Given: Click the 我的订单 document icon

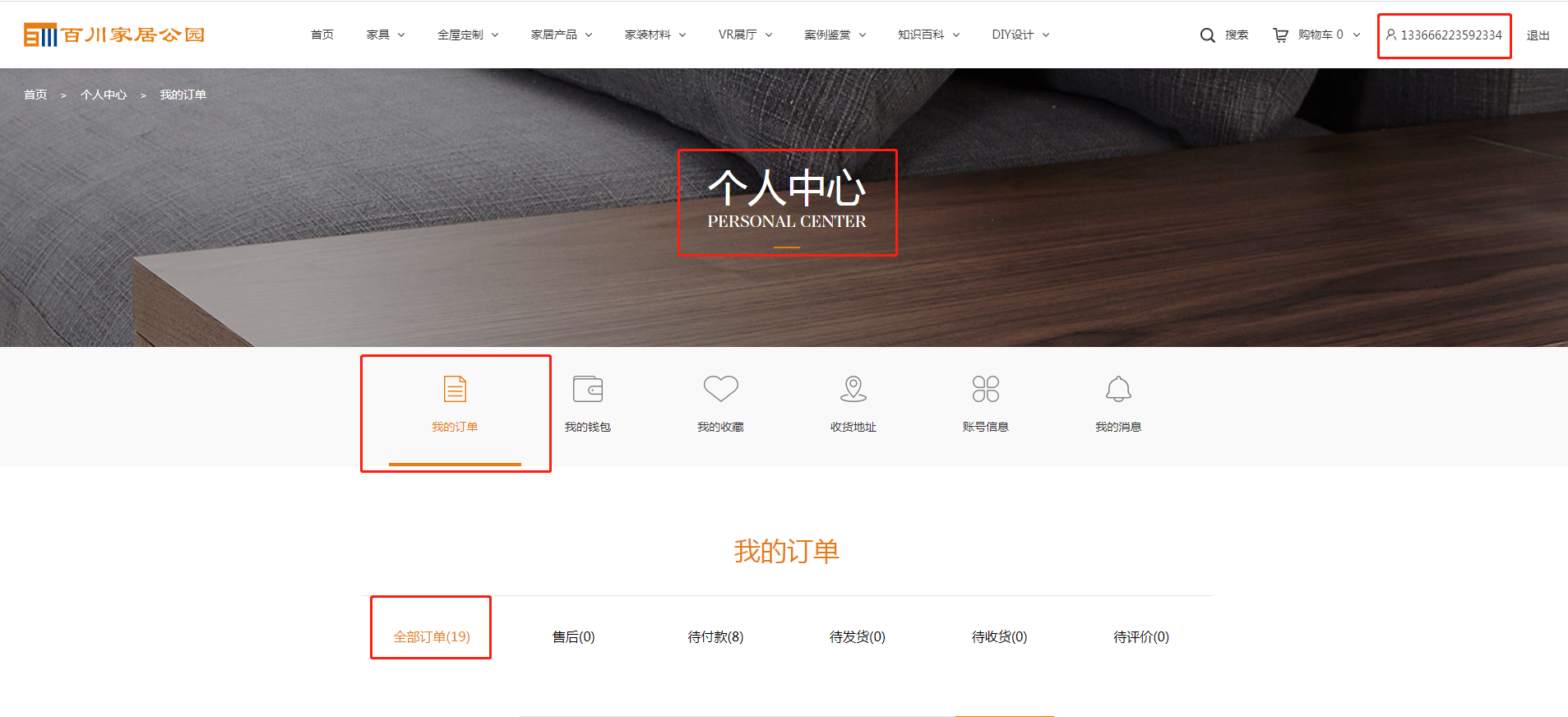Looking at the screenshot, I should pyautogui.click(x=455, y=389).
